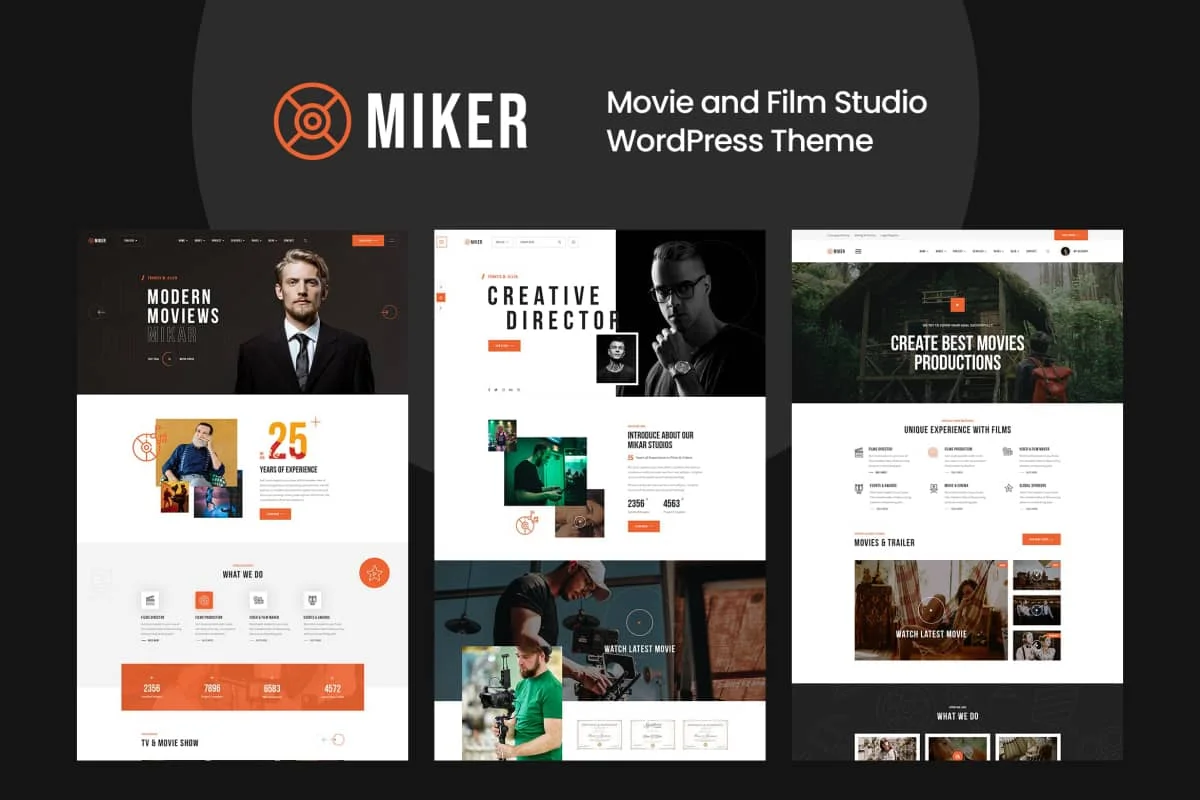Click the Miker film reel logo
1200x800 pixels.
click(312, 121)
